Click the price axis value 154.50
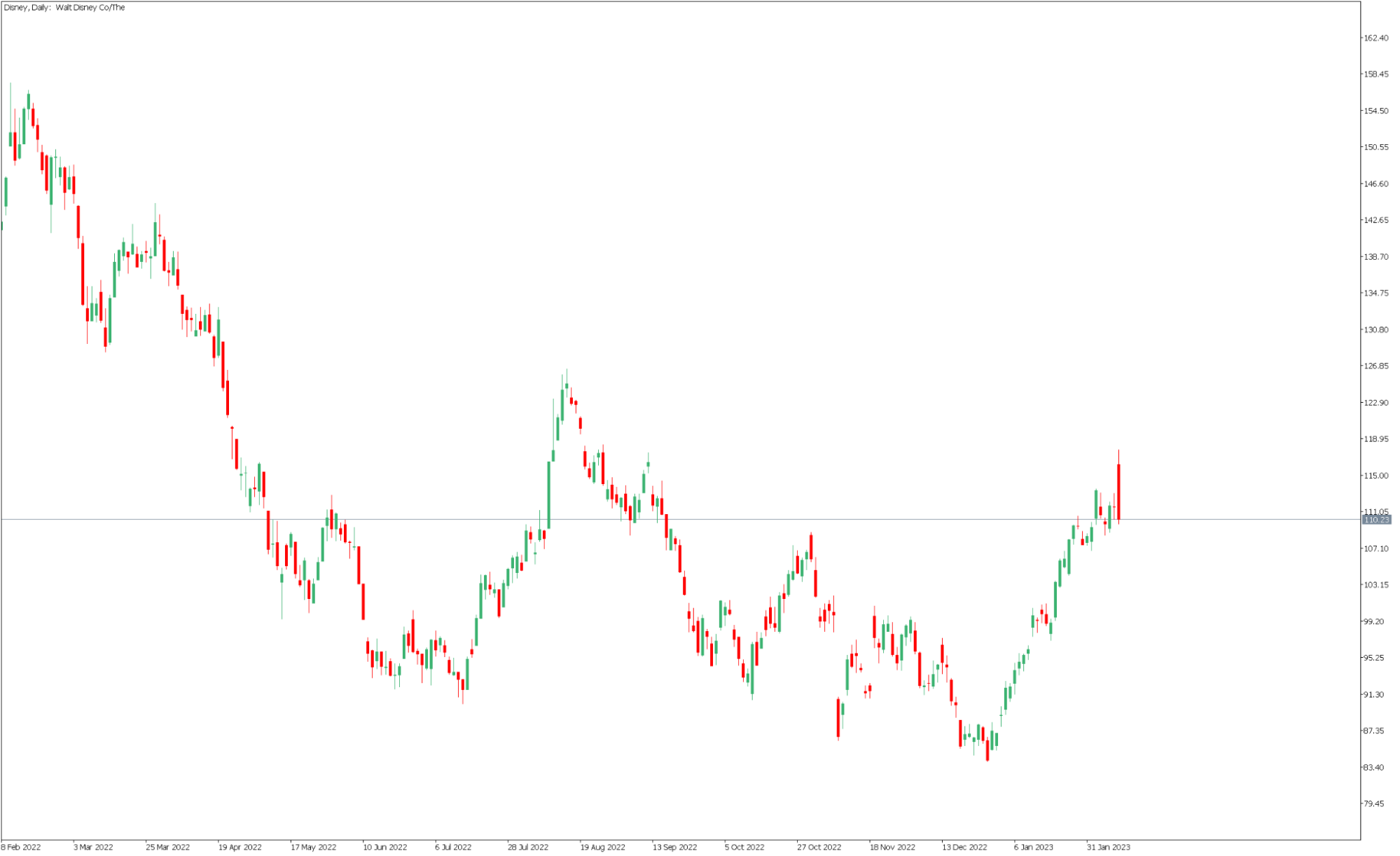 1375,111
